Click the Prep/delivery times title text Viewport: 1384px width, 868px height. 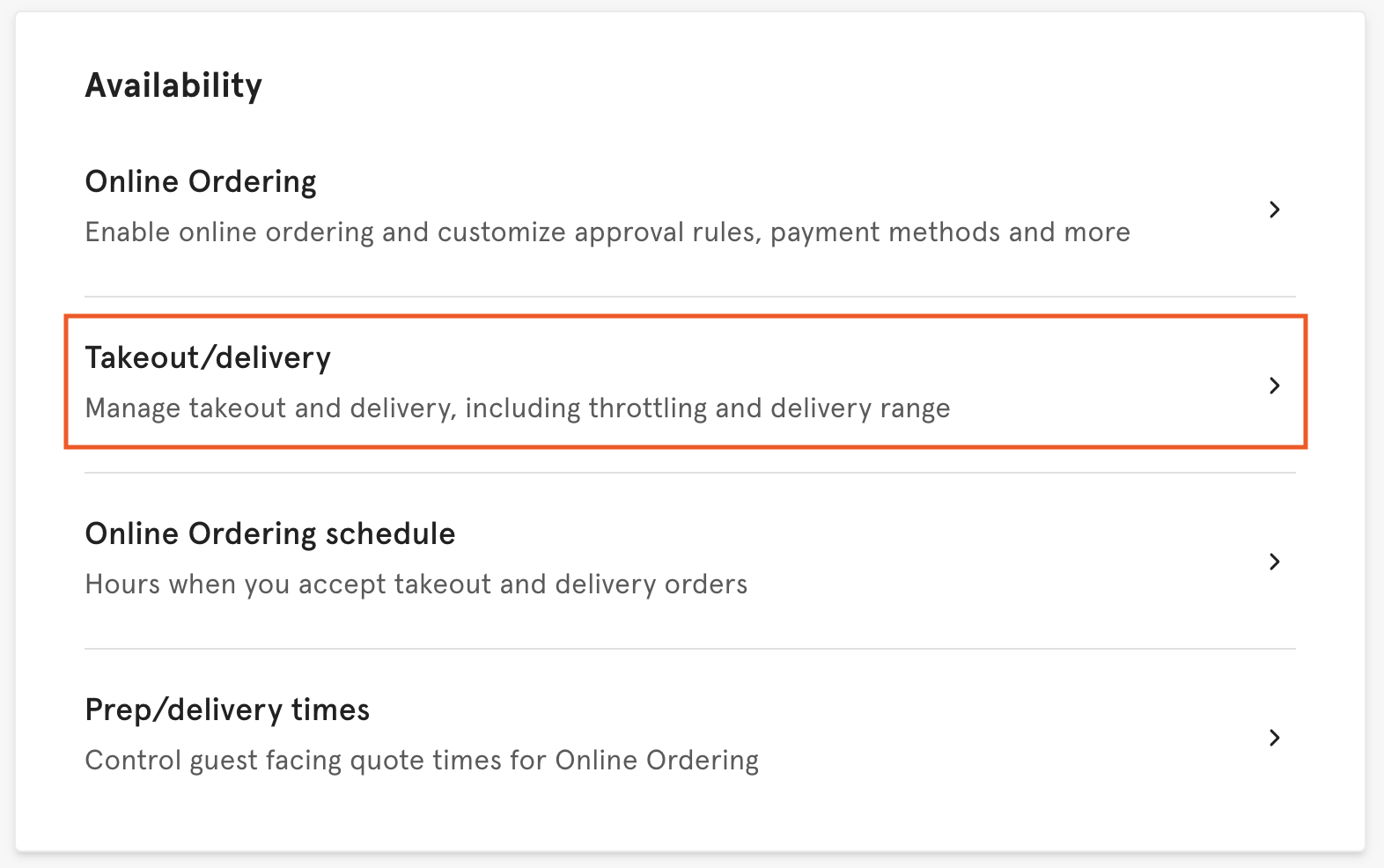pos(227,710)
